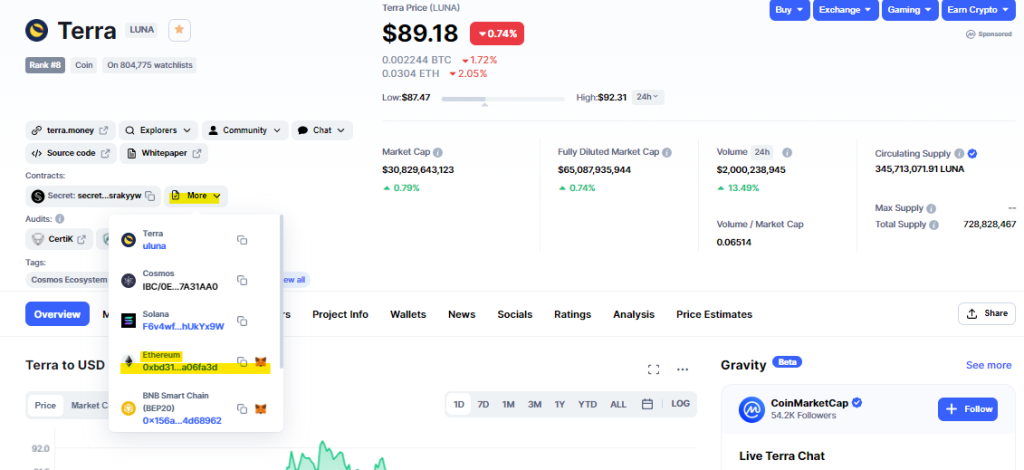Select 7D chart timeframe

pyautogui.click(x=483, y=404)
